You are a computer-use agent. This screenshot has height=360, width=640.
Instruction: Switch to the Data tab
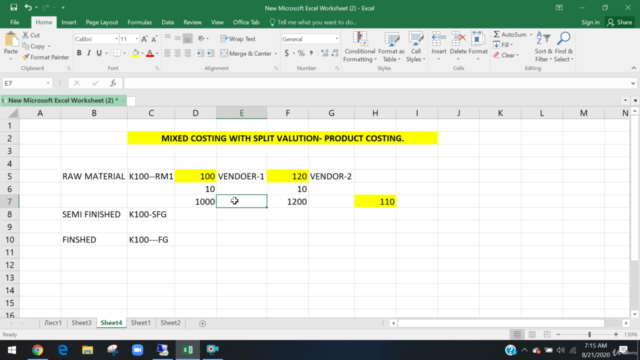(x=167, y=22)
